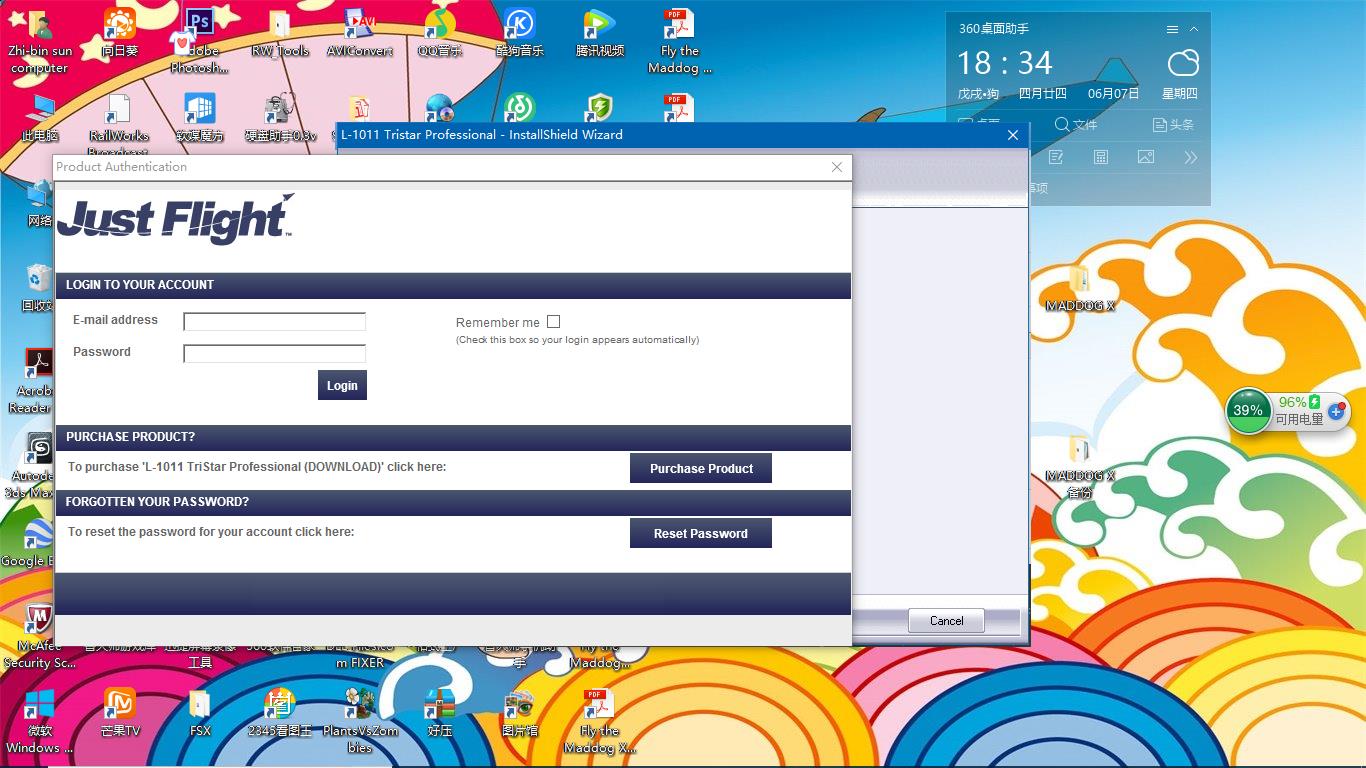Select the 2345看图王 desktop shortcut
This screenshot has height=768, width=1366.
click(x=280, y=713)
